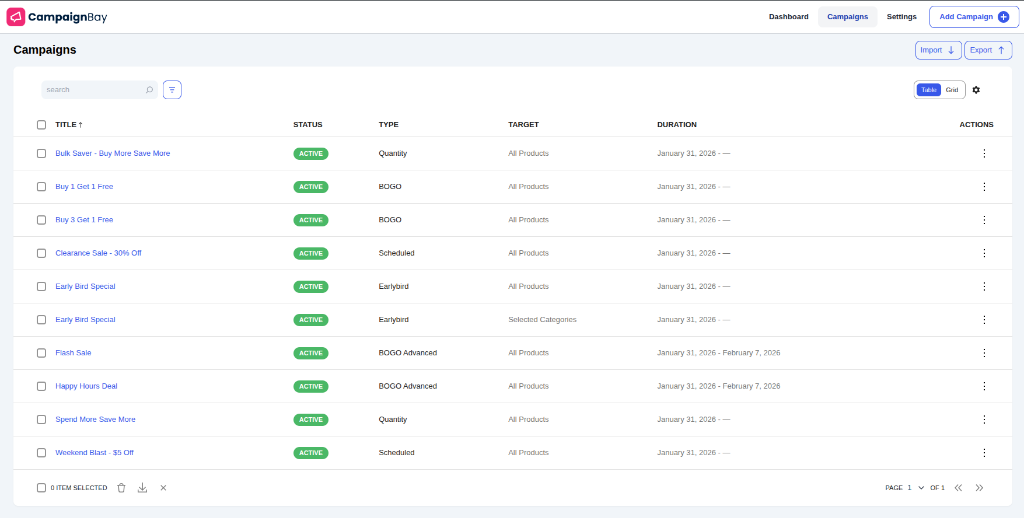
Task: Click the download icon in bottom bar
Action: point(142,488)
